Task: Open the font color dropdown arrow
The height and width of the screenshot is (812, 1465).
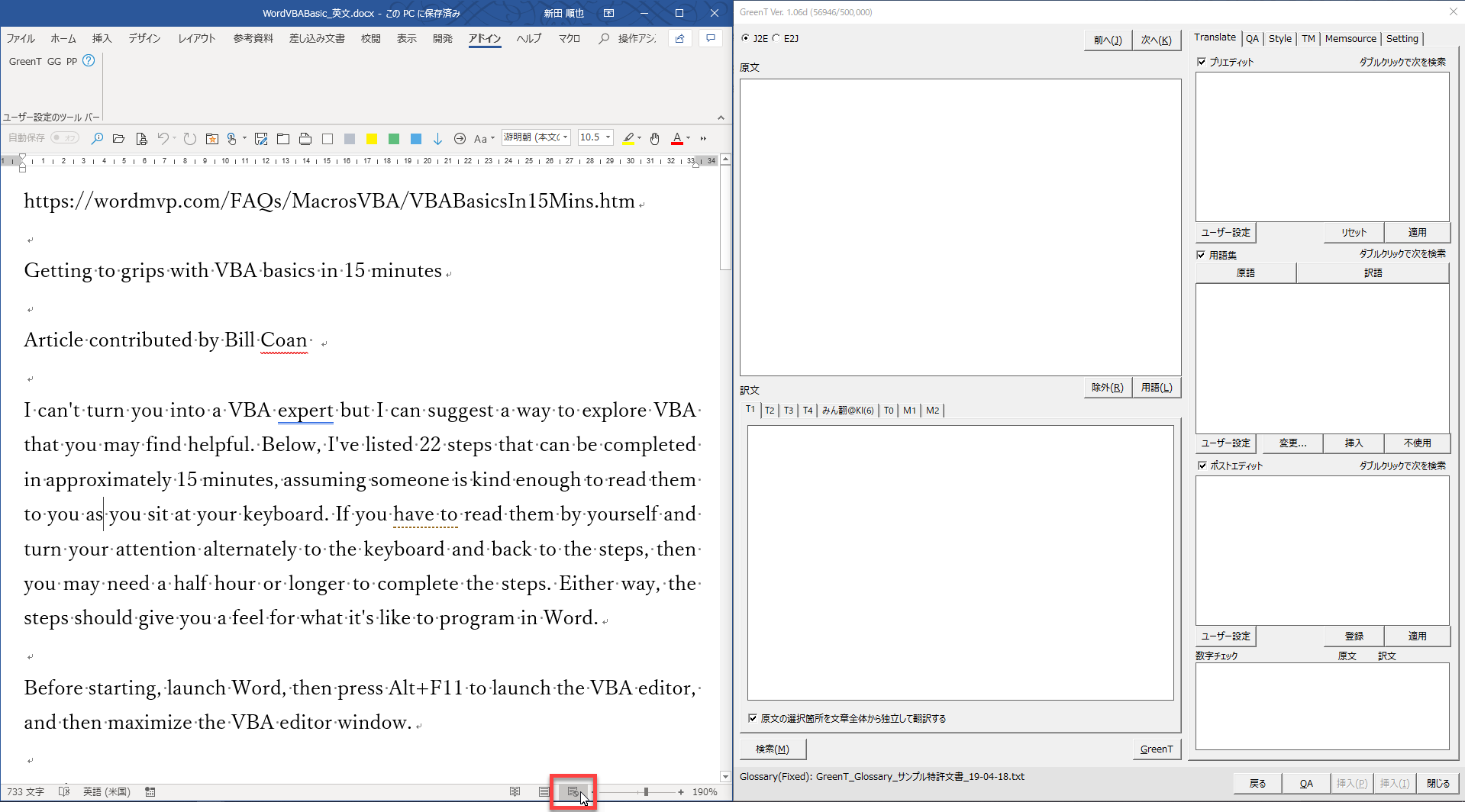Action: [689, 139]
